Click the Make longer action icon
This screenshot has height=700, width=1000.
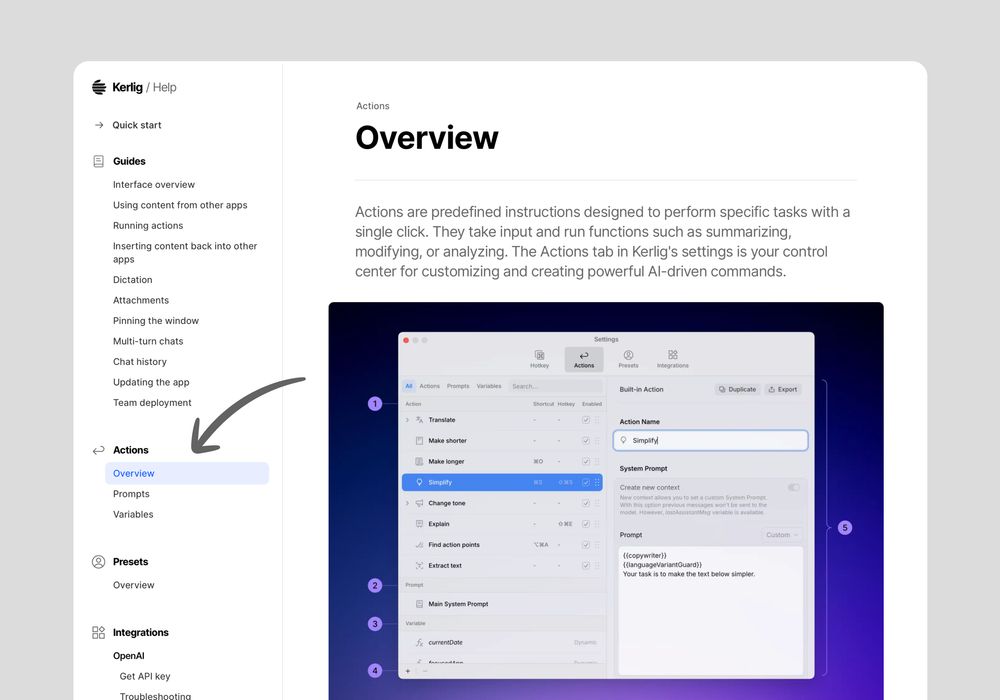[419, 462]
